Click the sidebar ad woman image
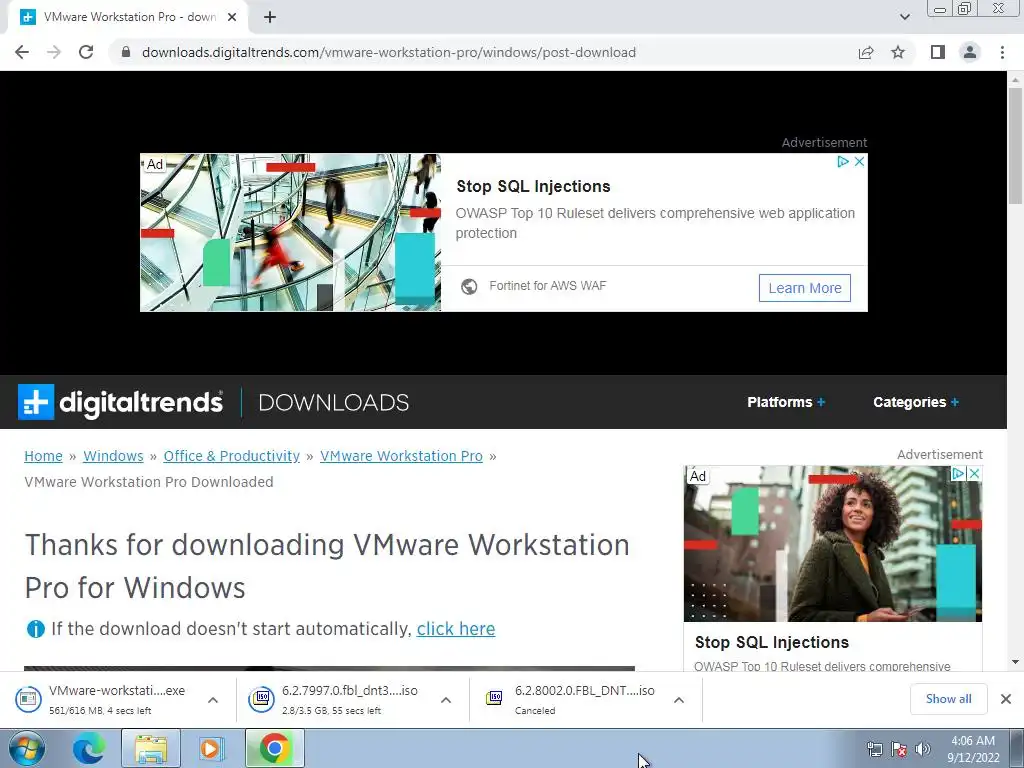 point(833,543)
